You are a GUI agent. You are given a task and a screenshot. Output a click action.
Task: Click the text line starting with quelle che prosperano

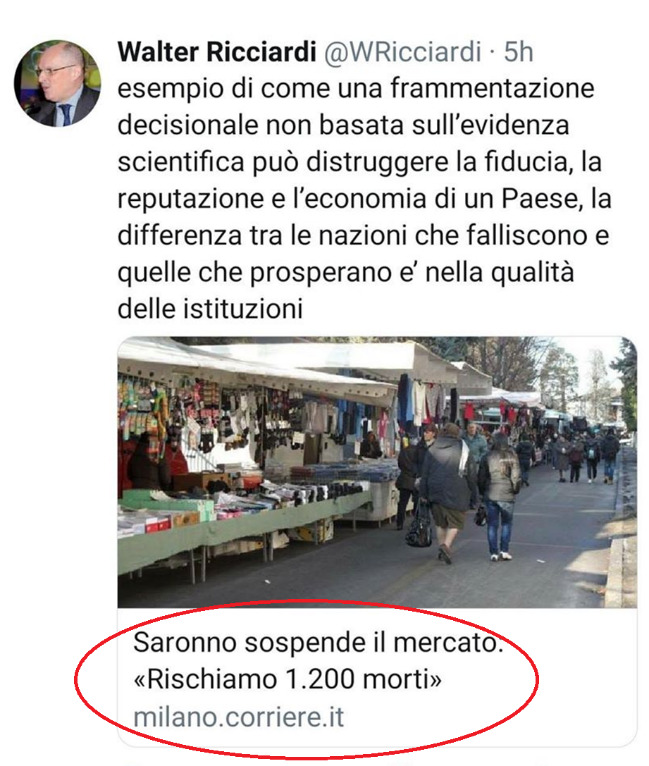tap(346, 272)
